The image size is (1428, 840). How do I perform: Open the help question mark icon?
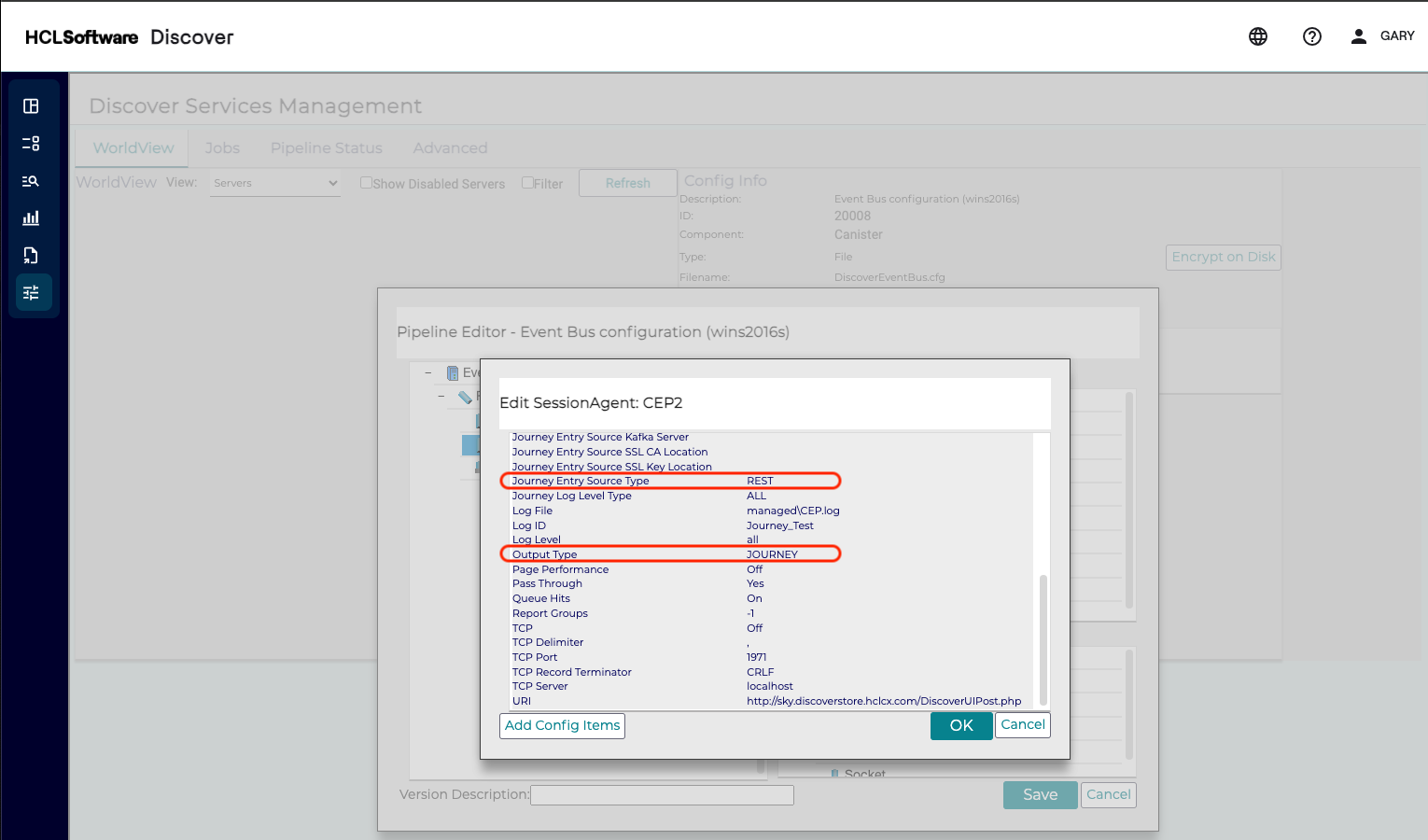[x=1312, y=36]
